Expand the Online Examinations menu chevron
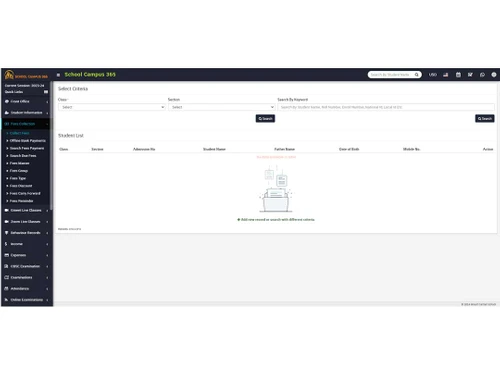The height and width of the screenshot is (375, 500). pyautogui.click(x=47, y=300)
